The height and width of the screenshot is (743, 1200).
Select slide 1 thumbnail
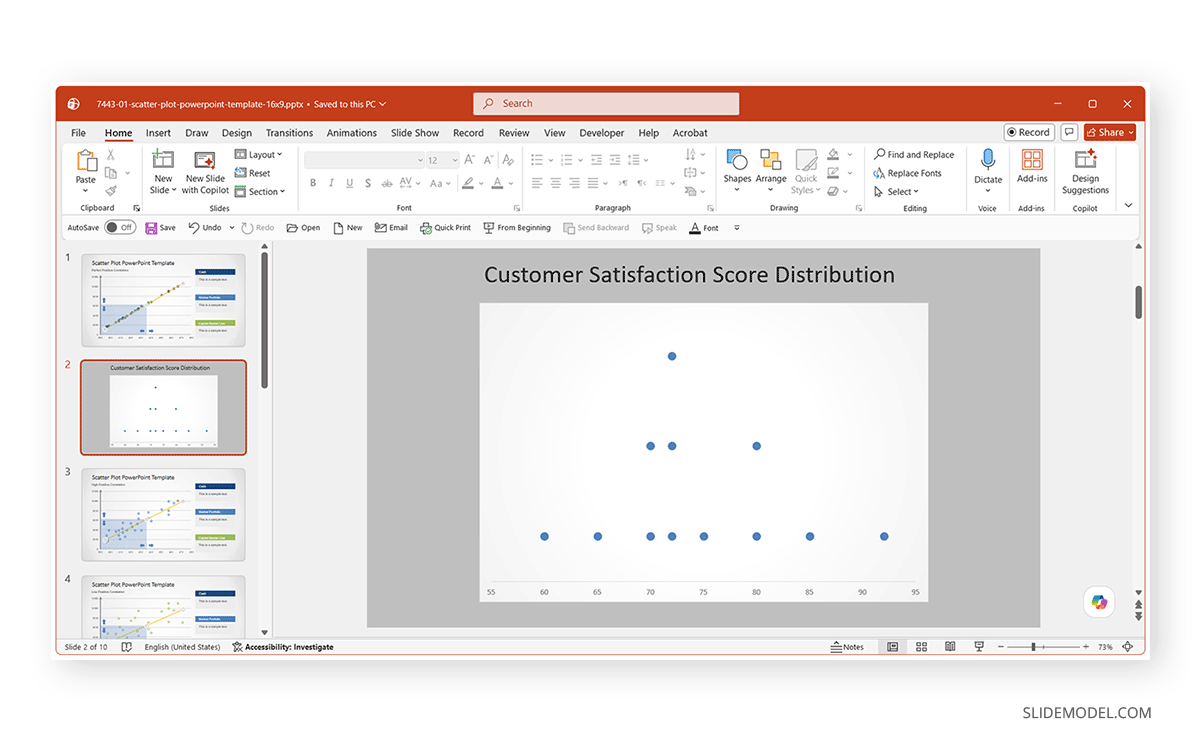point(163,300)
